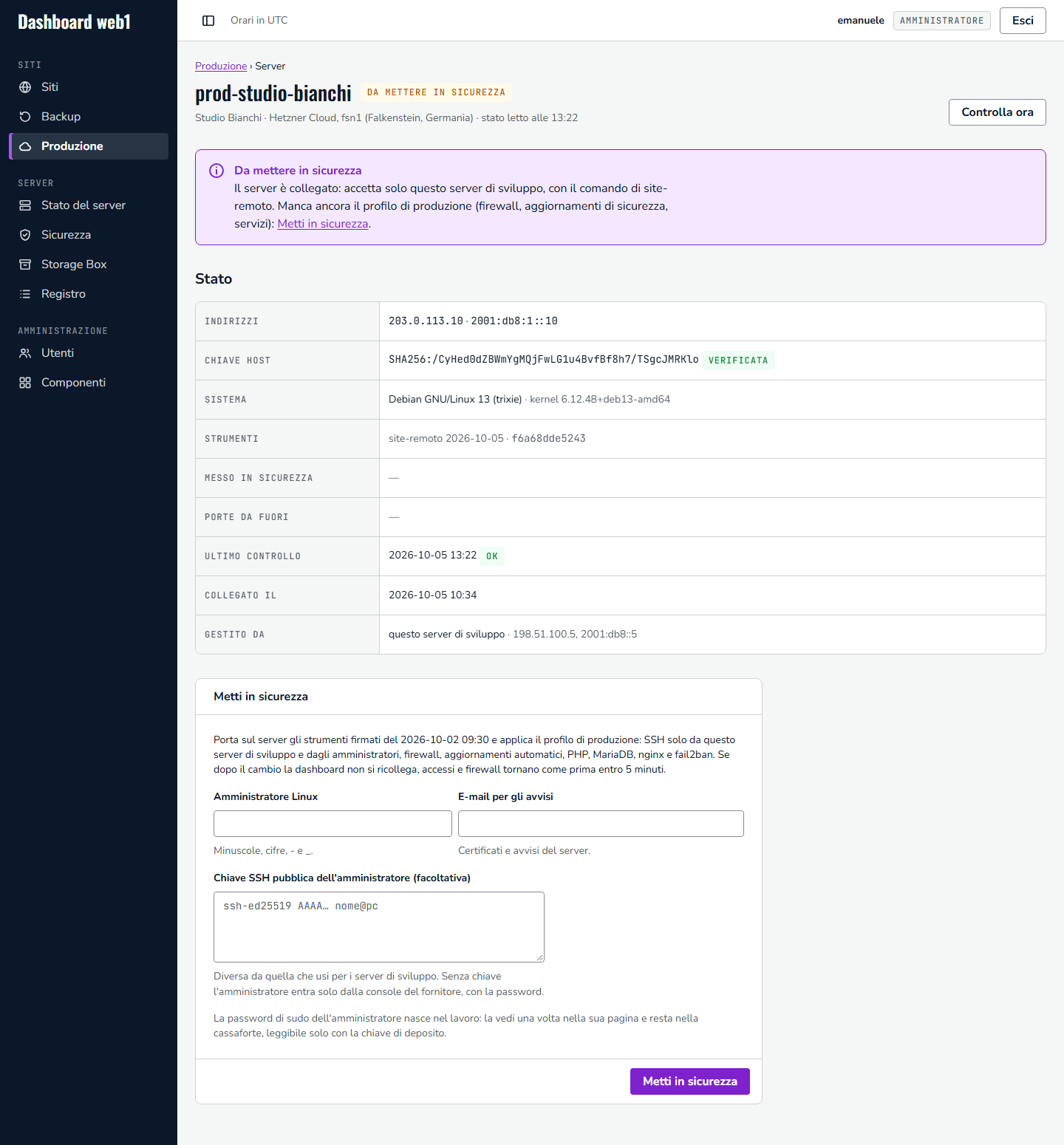
Task: Click the AMMINISTRATORE role badge
Action: [941, 21]
